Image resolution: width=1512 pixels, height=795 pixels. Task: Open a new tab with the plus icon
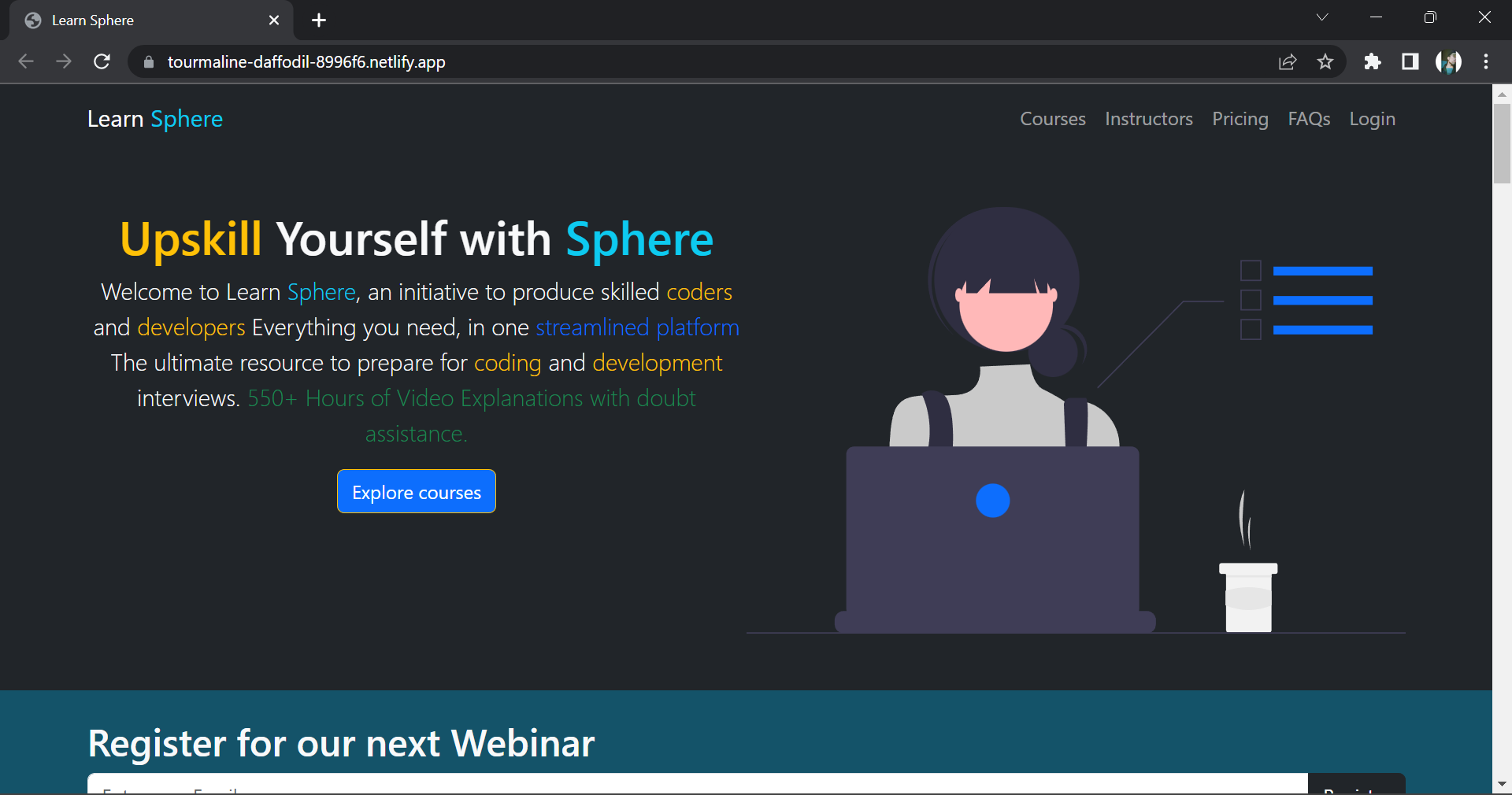(x=318, y=20)
